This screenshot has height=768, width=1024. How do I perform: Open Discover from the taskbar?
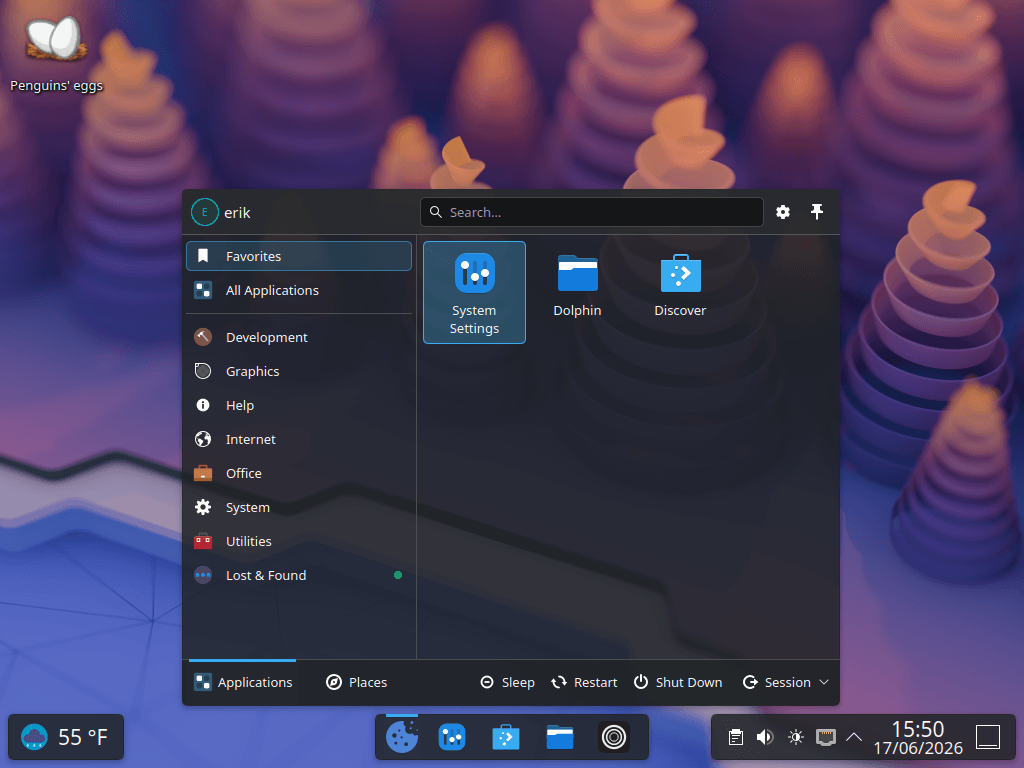click(x=505, y=737)
